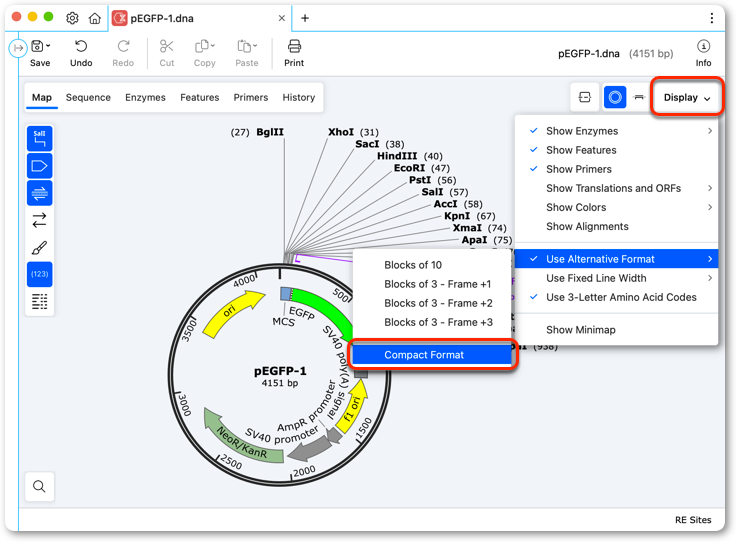Switch to the Enzymes tab
This screenshot has height=542, width=736.
point(146,98)
